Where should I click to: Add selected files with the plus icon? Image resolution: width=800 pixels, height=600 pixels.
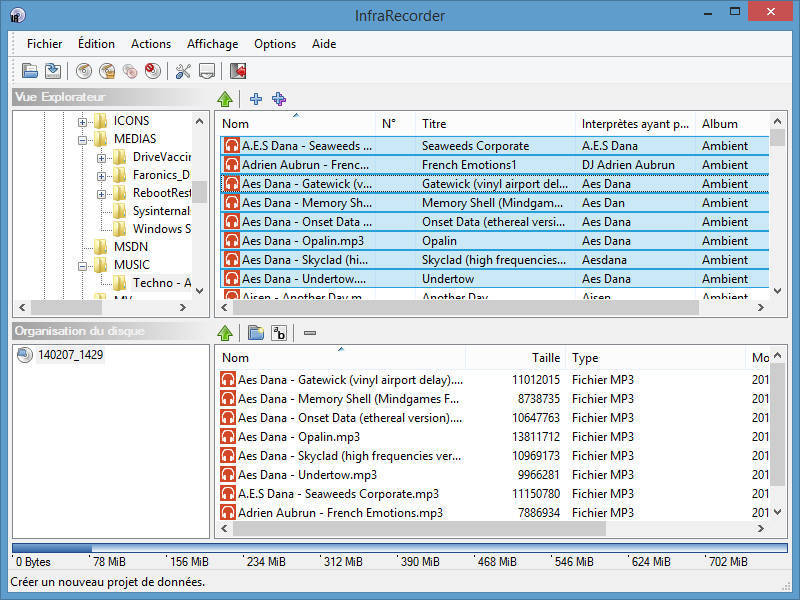256,99
